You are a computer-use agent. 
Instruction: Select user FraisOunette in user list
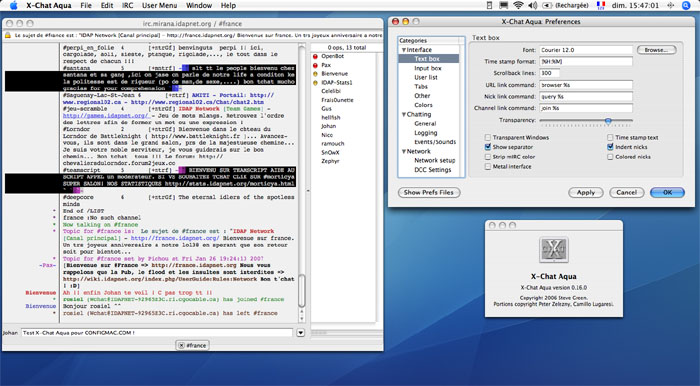337,100
